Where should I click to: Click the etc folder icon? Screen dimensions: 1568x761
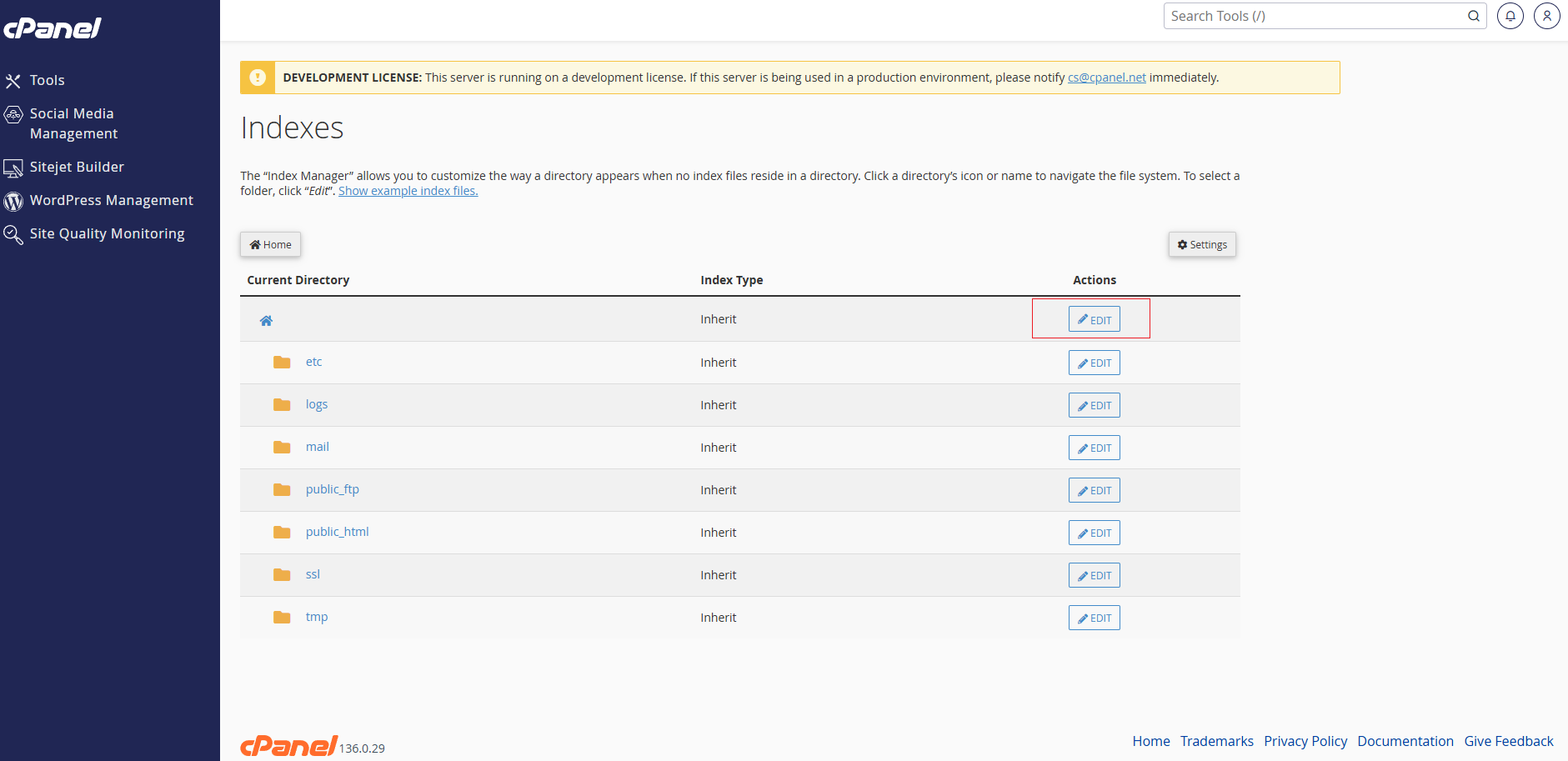[282, 363]
